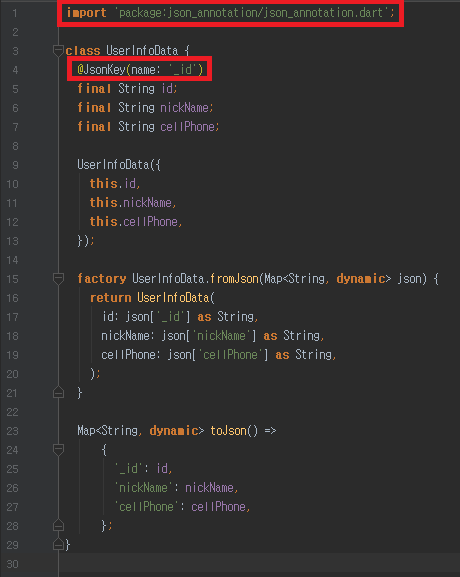Collapse the factory fromJson fold marker

58,279
